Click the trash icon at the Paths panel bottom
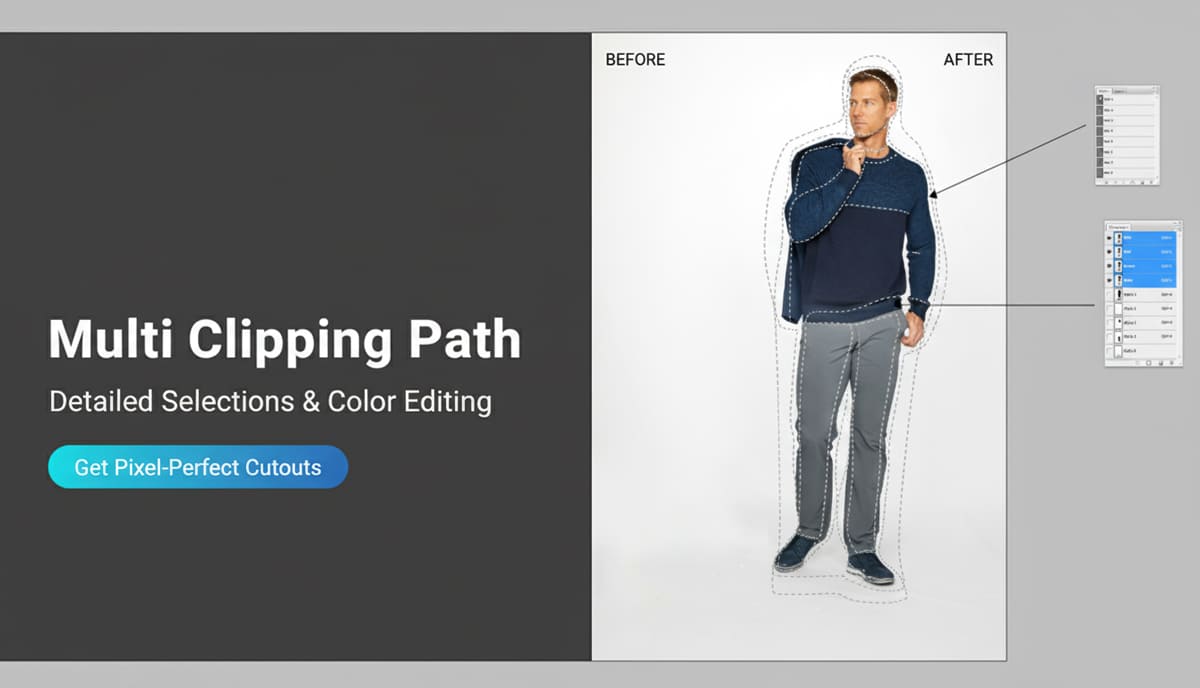 (1151, 182)
